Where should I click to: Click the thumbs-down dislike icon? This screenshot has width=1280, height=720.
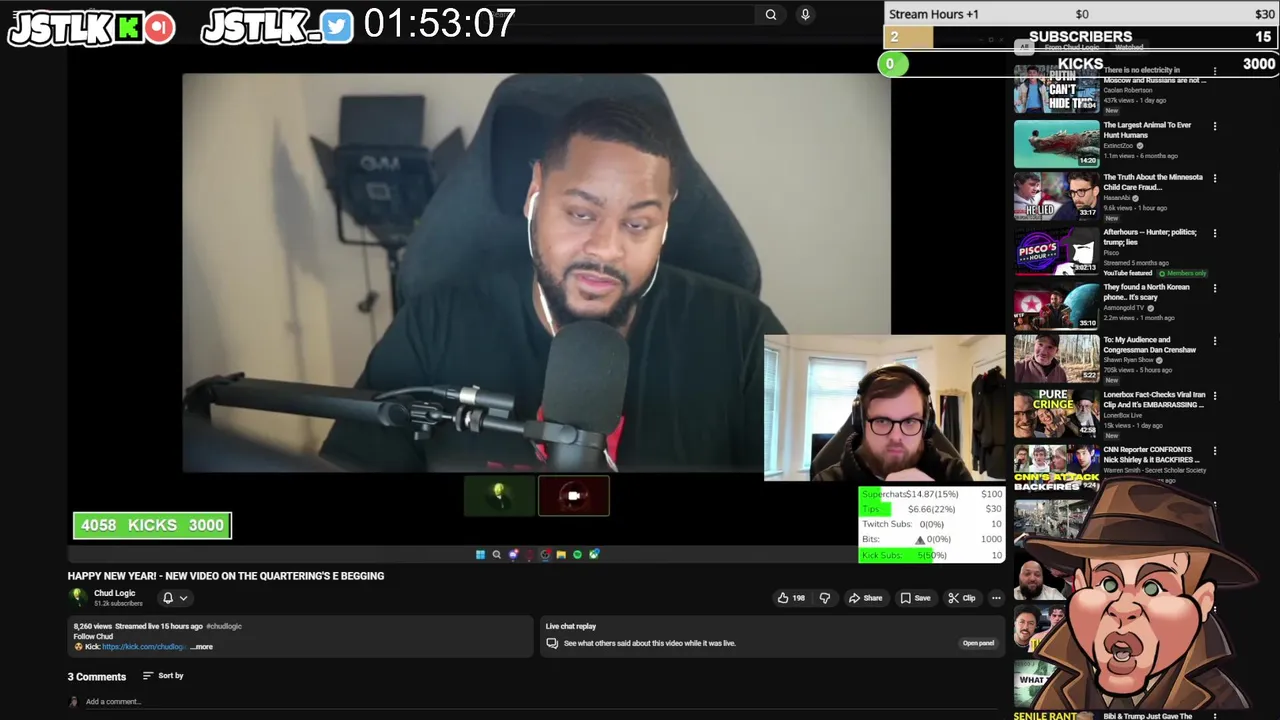point(825,598)
